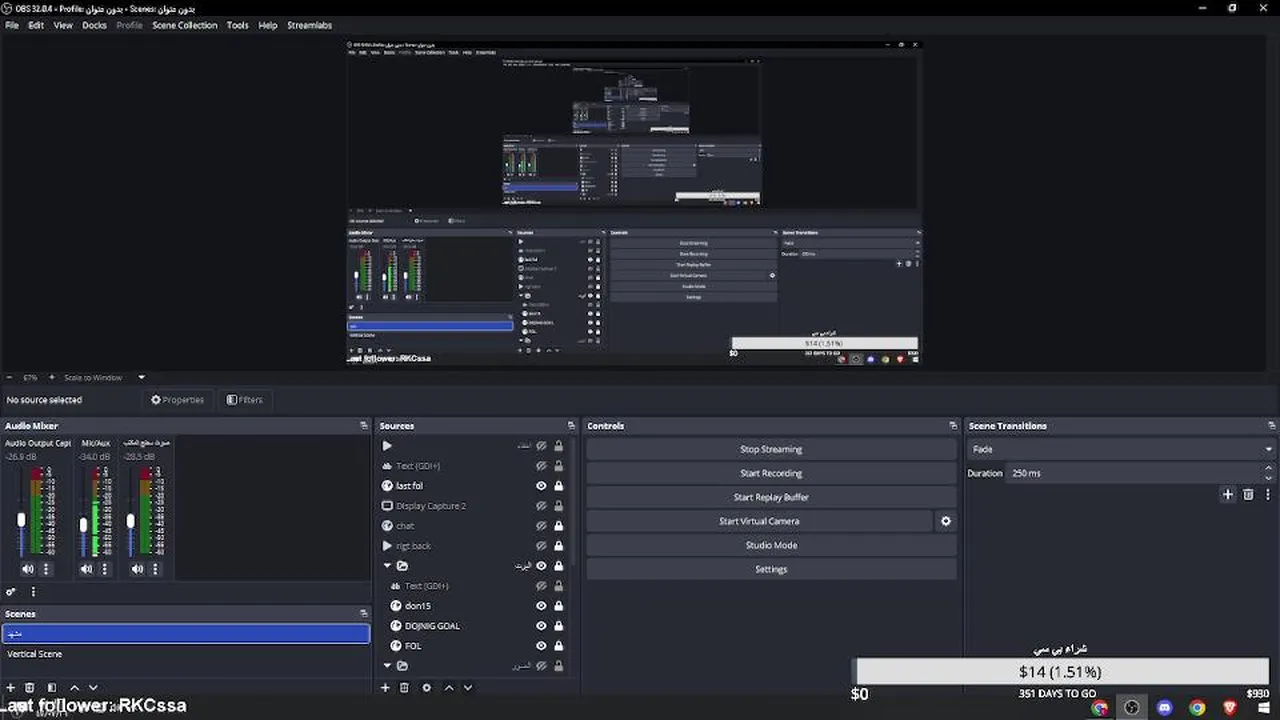Screen dimensions: 1280x720
Task: Float the Sources dock
Action: click(571, 426)
